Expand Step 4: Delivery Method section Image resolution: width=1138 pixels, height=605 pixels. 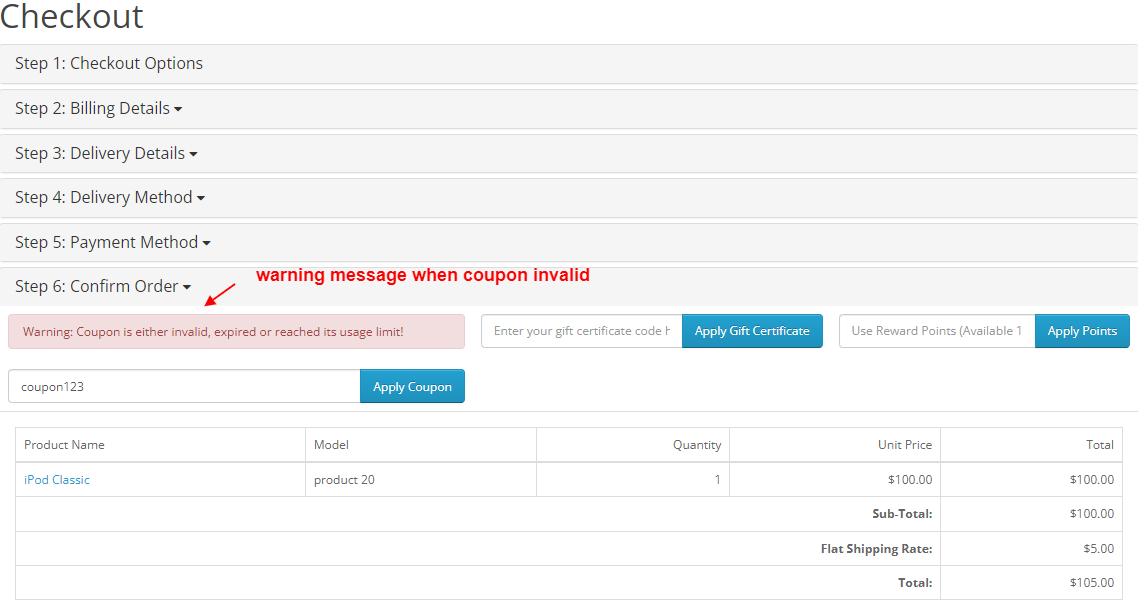tap(103, 197)
